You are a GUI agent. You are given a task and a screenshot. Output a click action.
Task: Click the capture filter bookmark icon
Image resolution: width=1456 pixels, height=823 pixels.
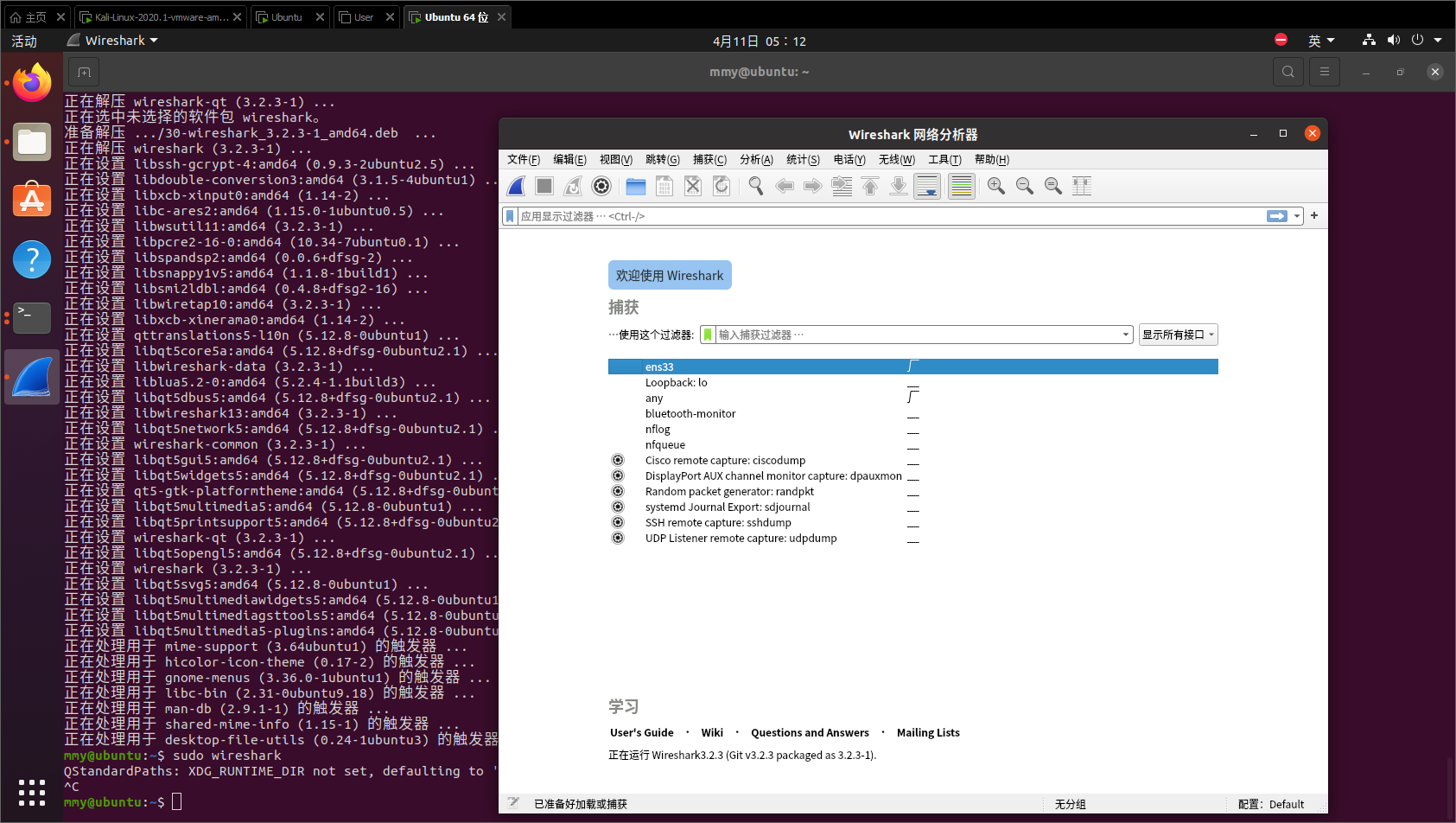point(709,335)
